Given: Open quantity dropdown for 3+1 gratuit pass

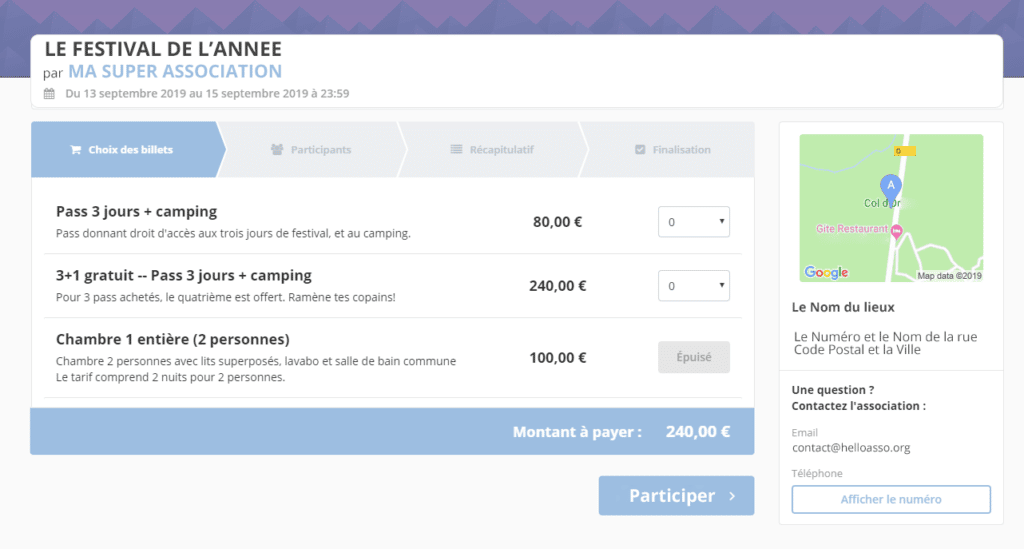Looking at the screenshot, I should [x=694, y=286].
